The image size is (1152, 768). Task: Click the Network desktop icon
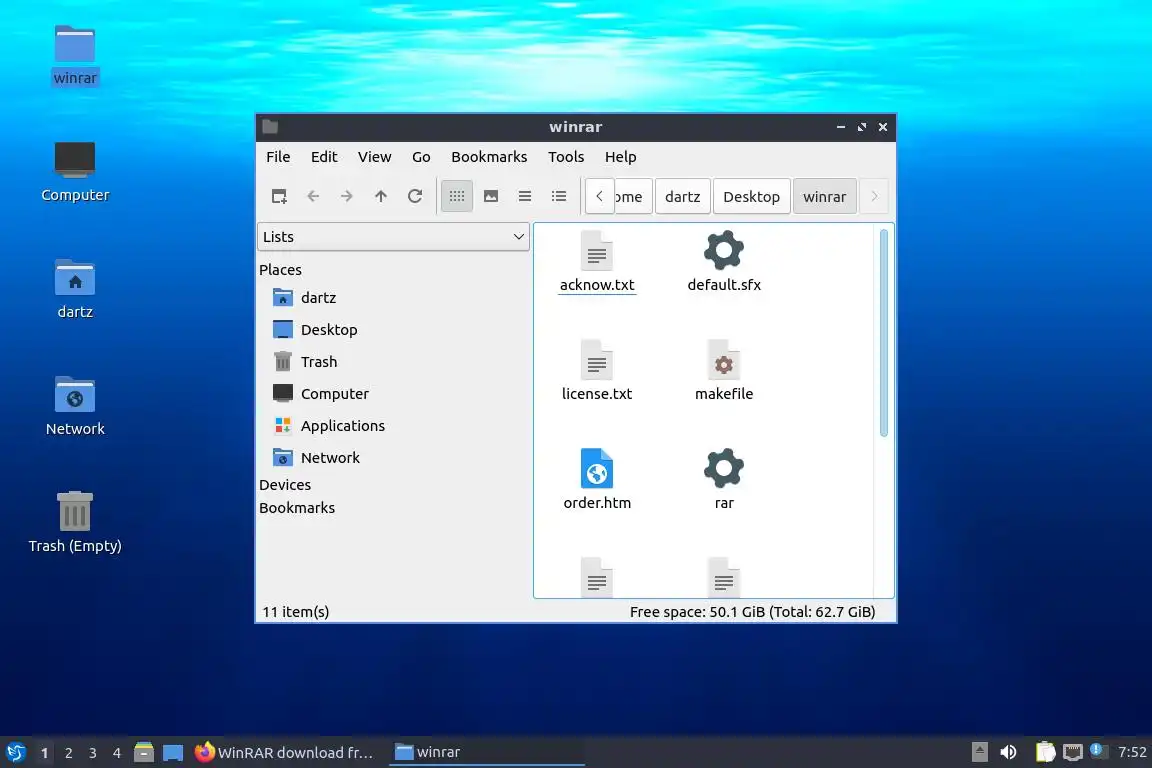[75, 406]
